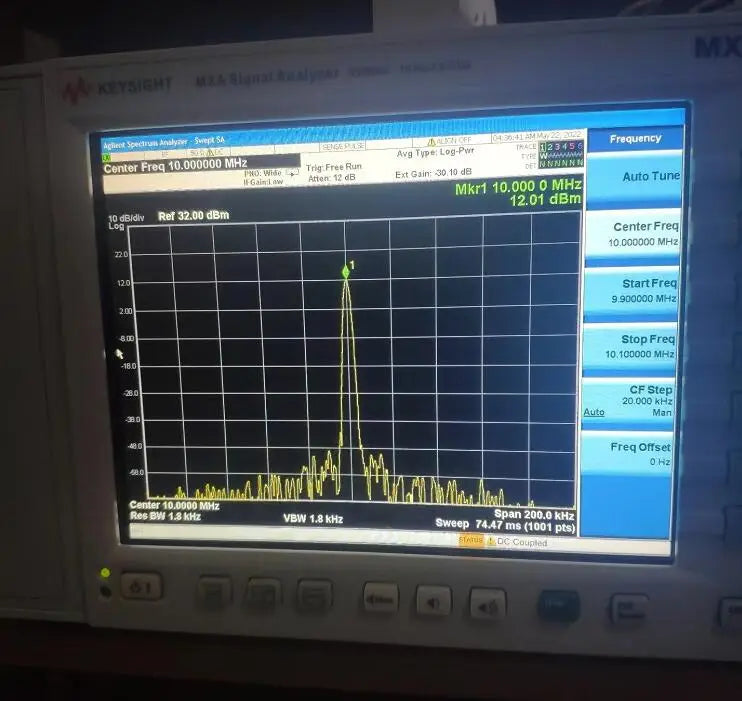Click the '10 dB/div' scale label
This screenshot has width=742, height=701.
[x=126, y=218]
